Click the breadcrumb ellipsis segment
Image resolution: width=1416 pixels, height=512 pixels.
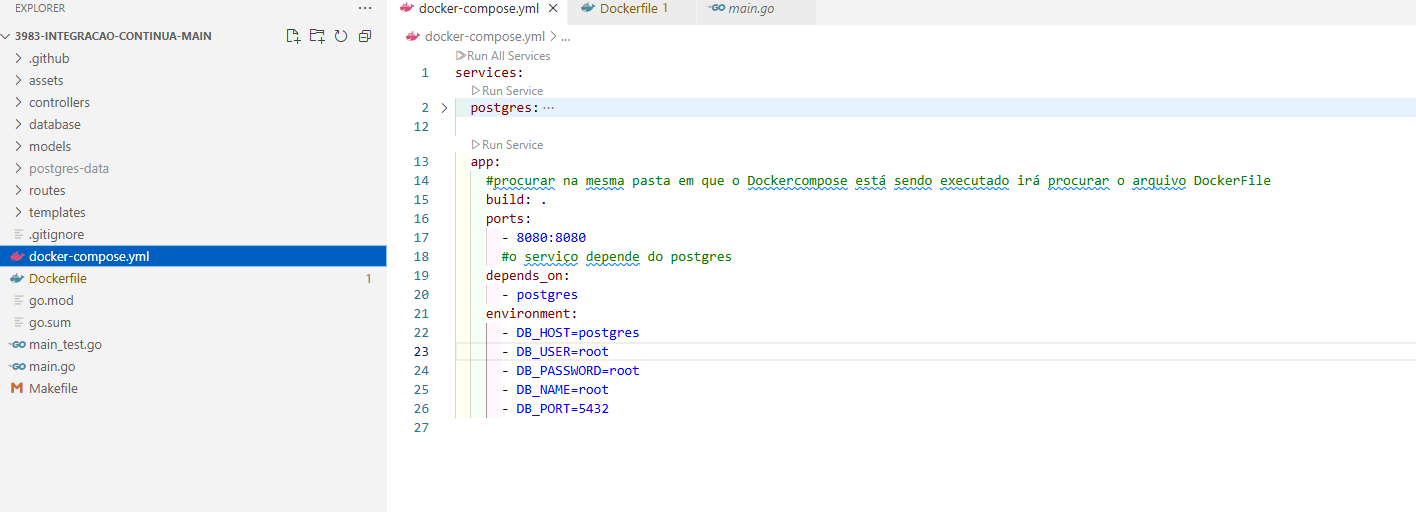pos(565,37)
